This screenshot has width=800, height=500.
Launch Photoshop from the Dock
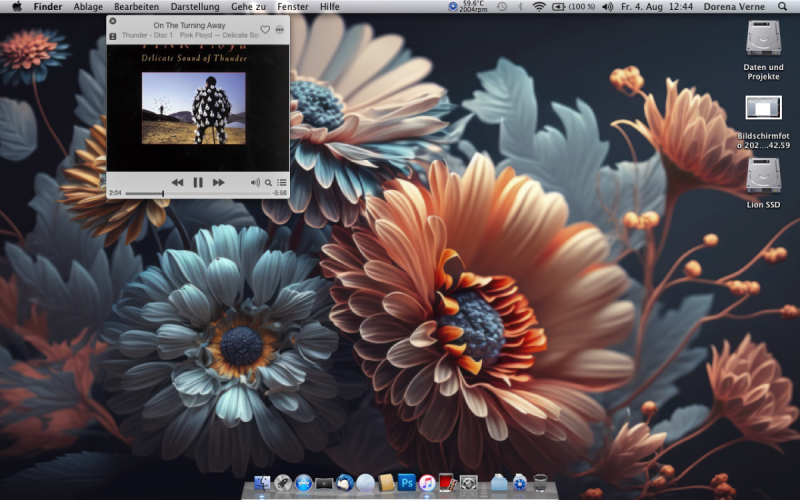(x=406, y=484)
